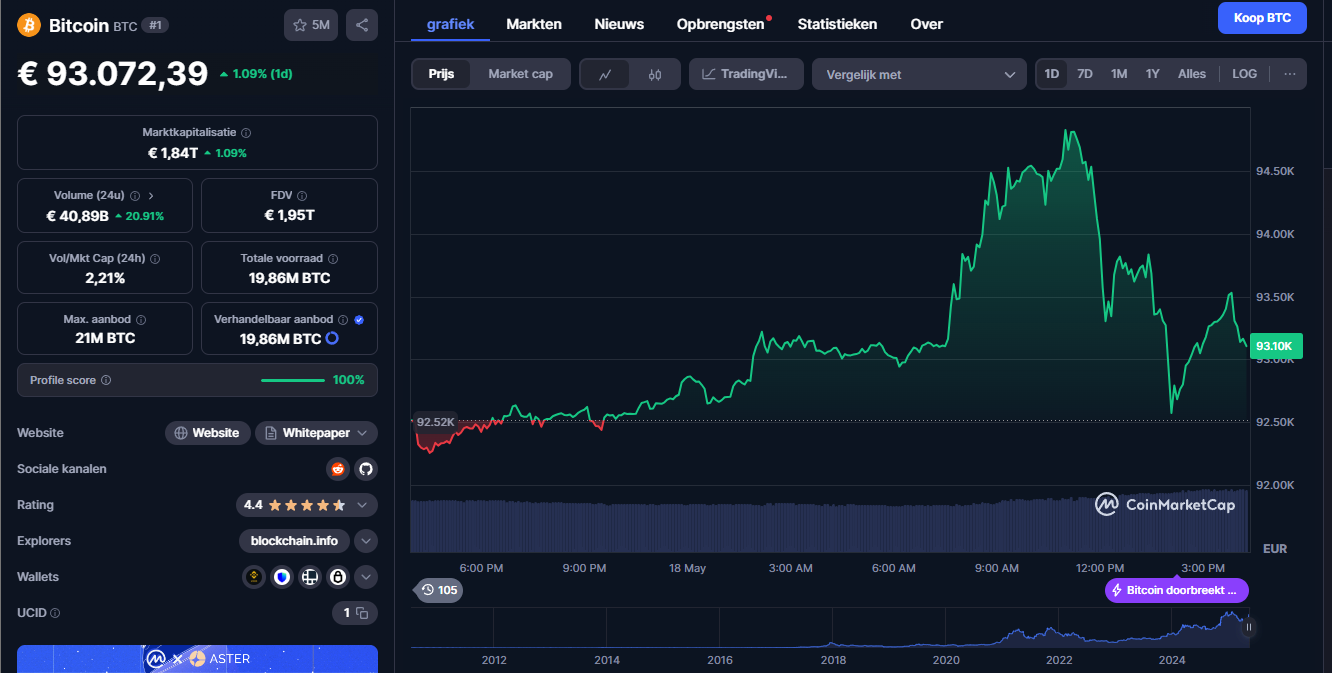Open the Reddit social channel
Screen dimensions: 1332x673
[338, 469]
